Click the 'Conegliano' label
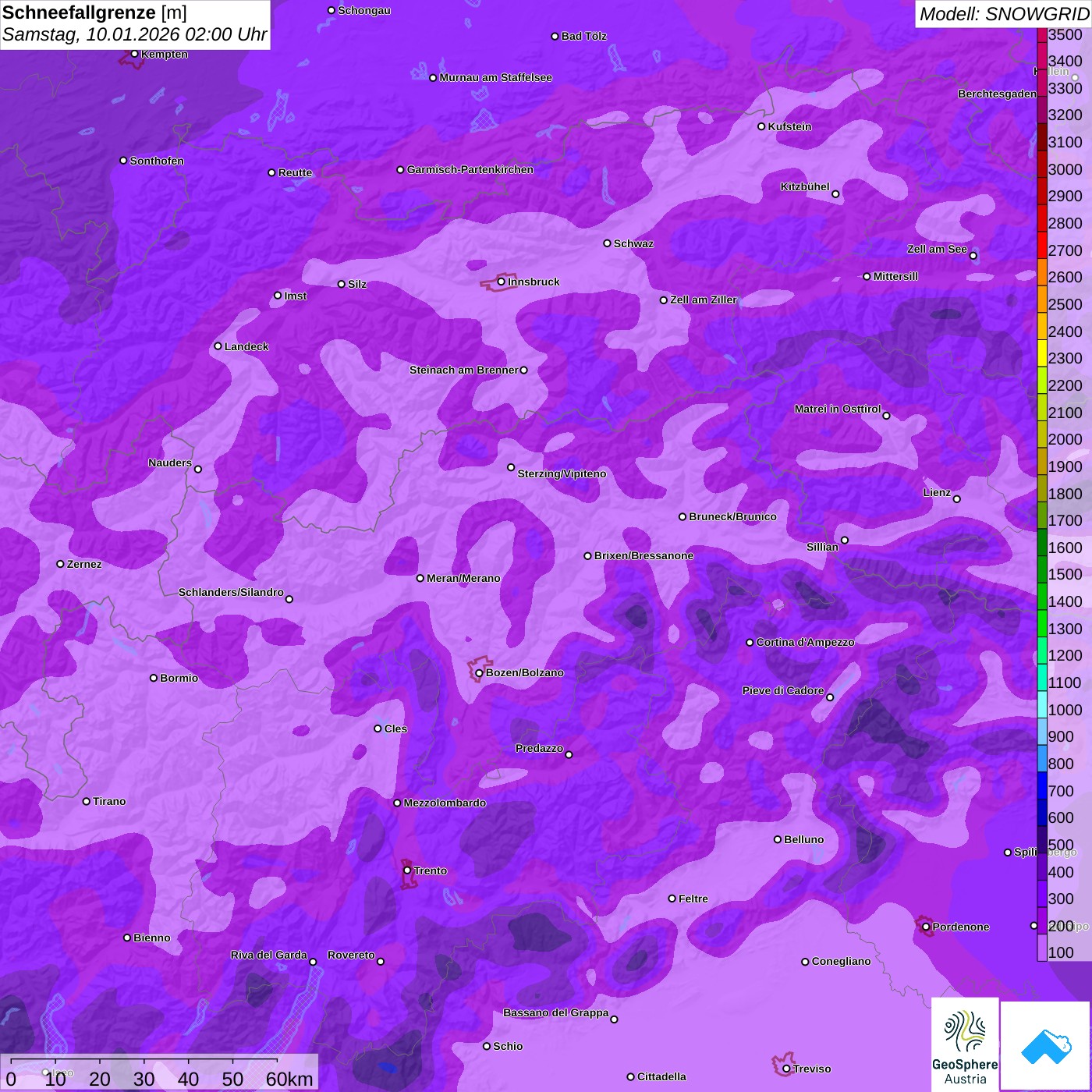Viewport: 1092px width, 1092px height. pos(841,961)
